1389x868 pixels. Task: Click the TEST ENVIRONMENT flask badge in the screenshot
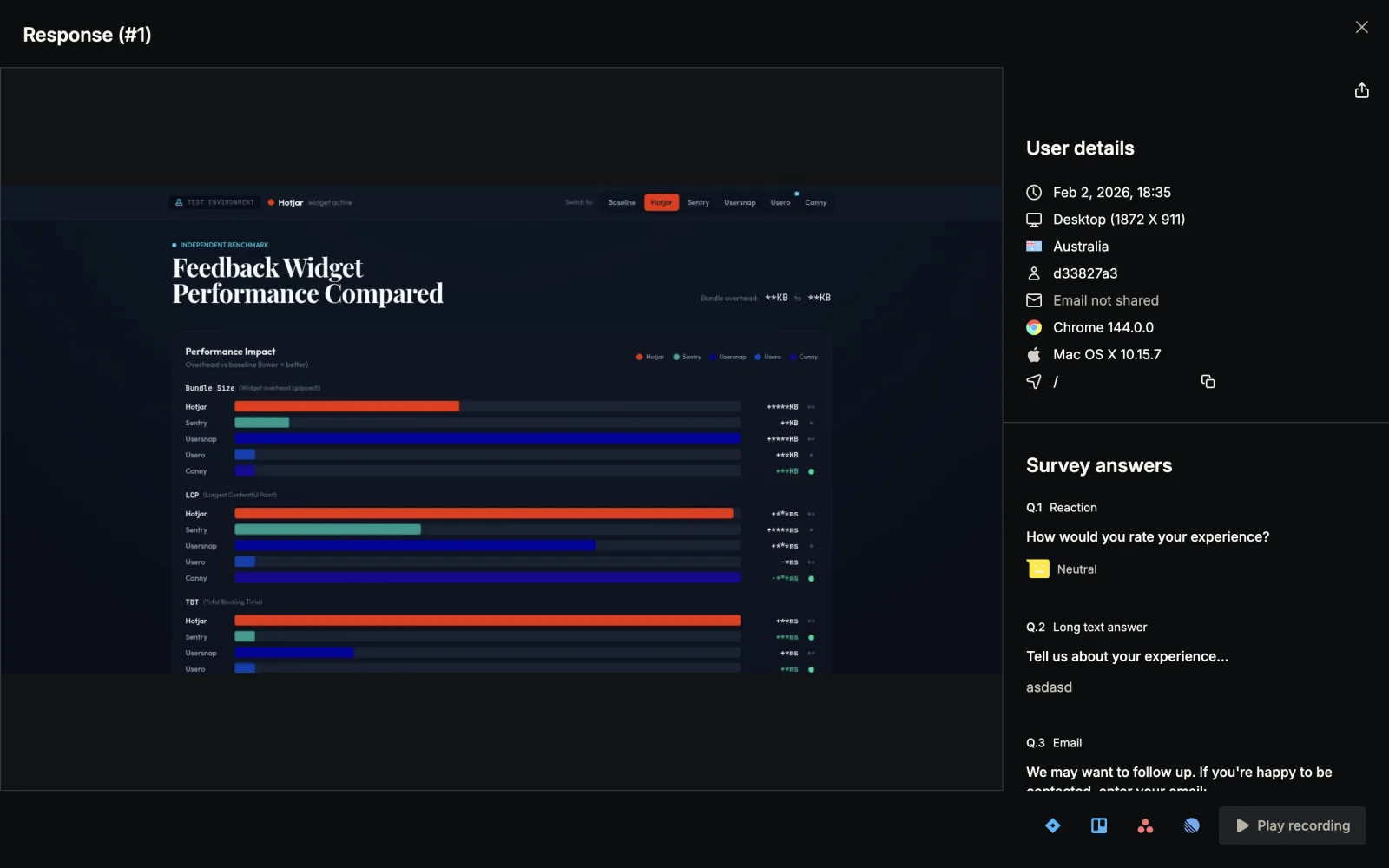tap(214, 202)
